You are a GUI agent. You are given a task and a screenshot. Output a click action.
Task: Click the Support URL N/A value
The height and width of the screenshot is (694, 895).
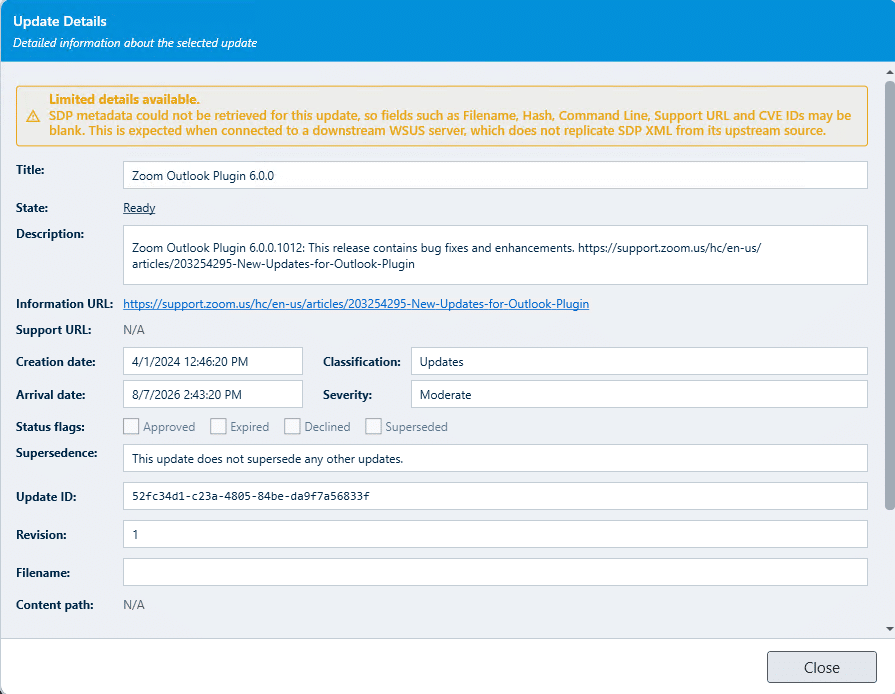click(134, 330)
